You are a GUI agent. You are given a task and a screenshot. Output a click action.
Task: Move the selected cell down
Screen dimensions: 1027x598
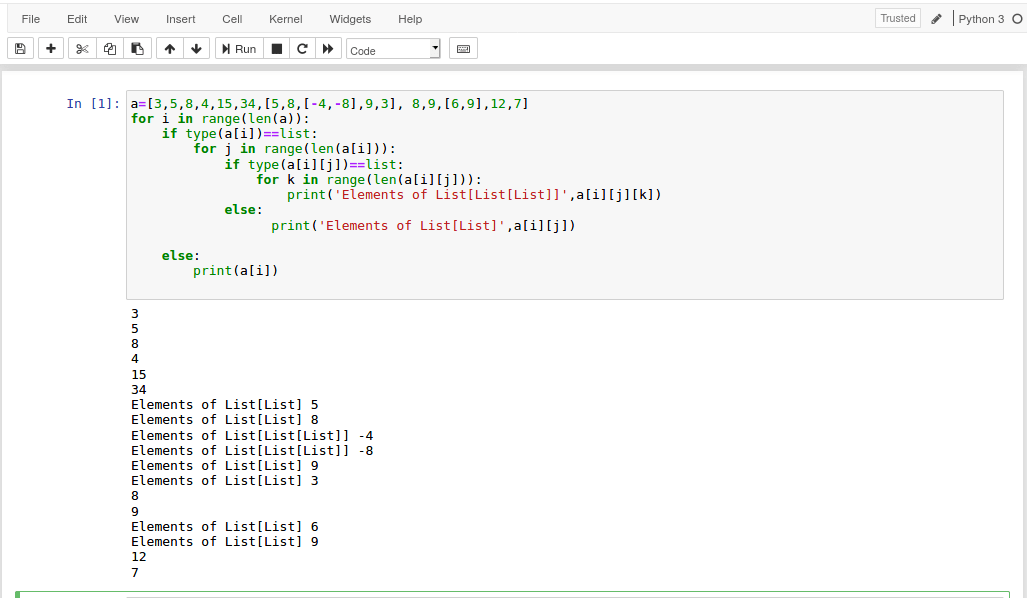[197, 47]
